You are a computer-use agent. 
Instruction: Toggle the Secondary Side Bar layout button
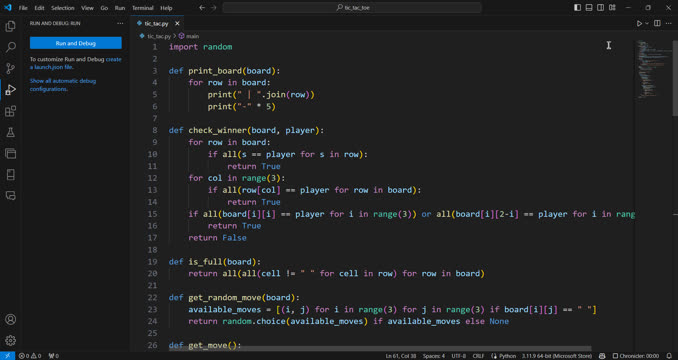pos(601,8)
